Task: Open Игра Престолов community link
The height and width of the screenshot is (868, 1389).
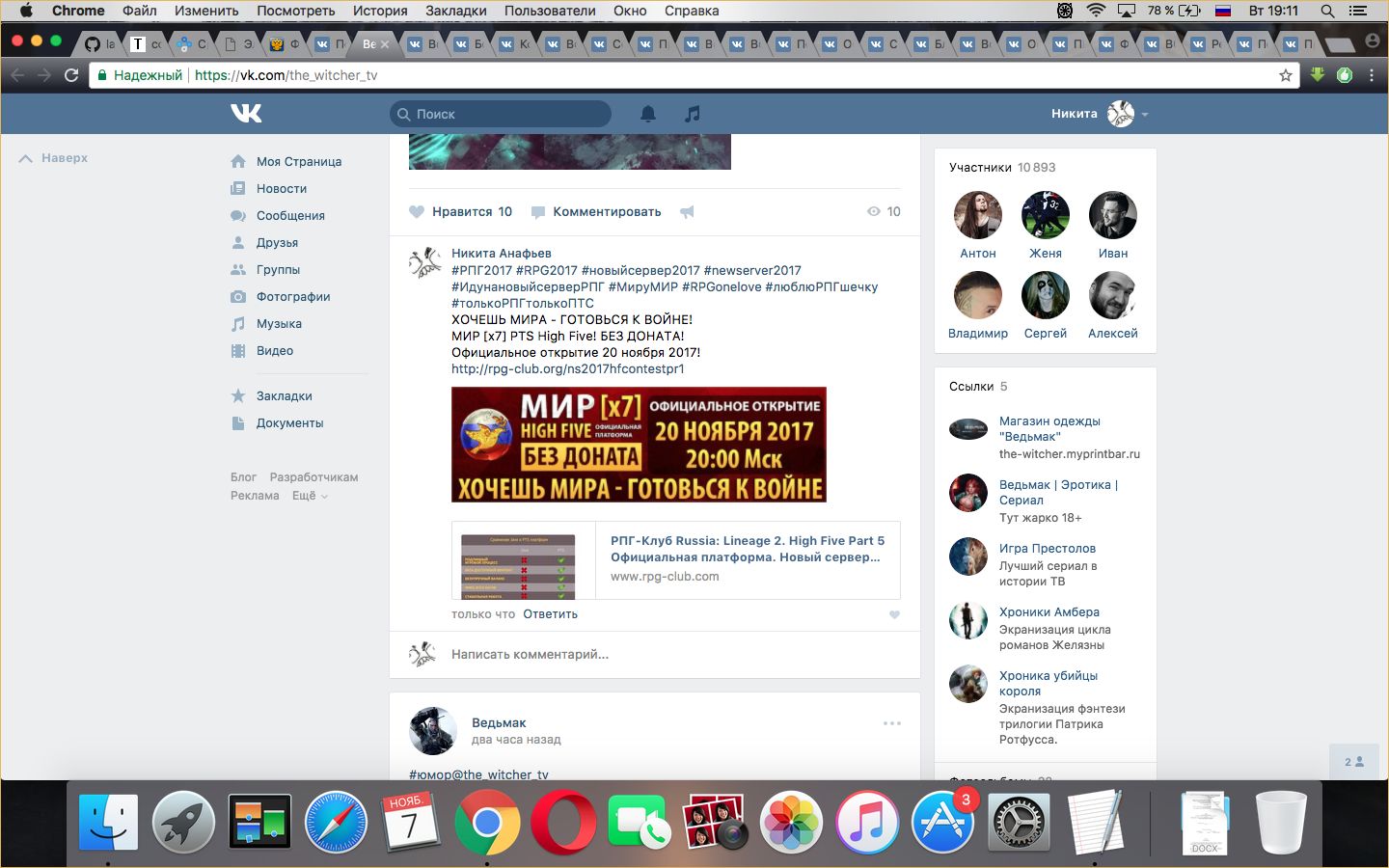Action: 1048,549
